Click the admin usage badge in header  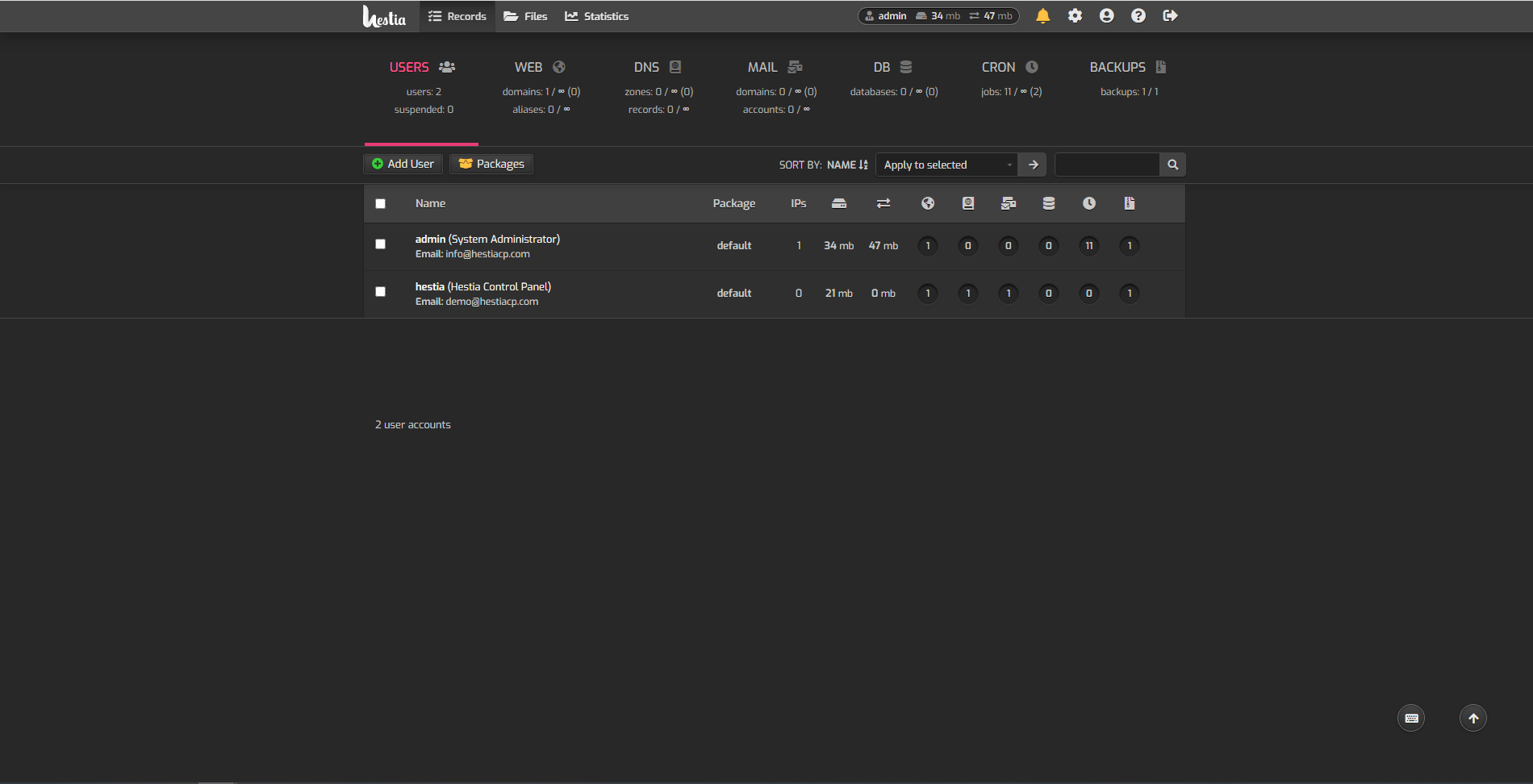coord(938,16)
